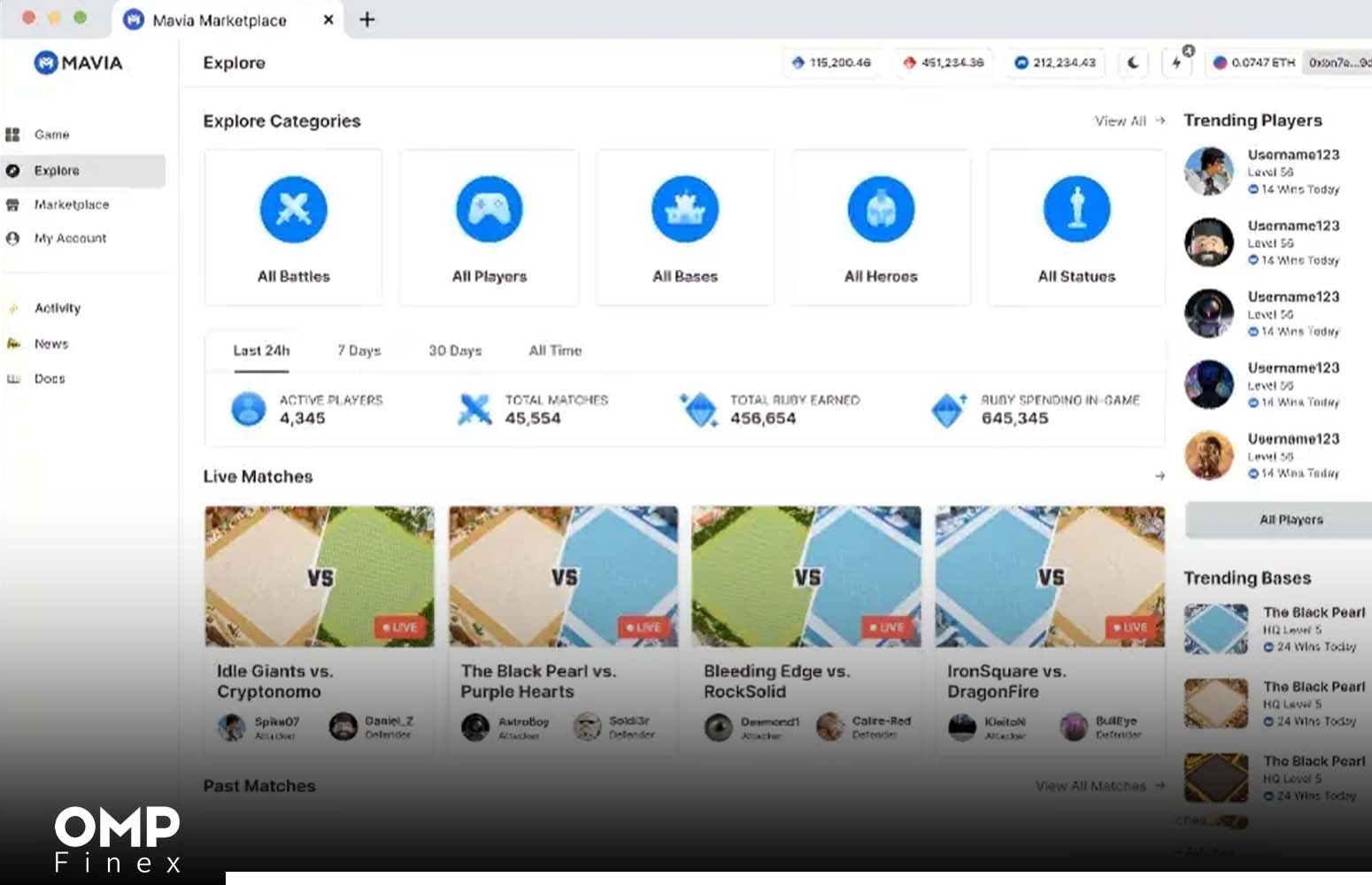The width and height of the screenshot is (1372, 885).
Task: Open the View All Matches link
Action: [1100, 786]
